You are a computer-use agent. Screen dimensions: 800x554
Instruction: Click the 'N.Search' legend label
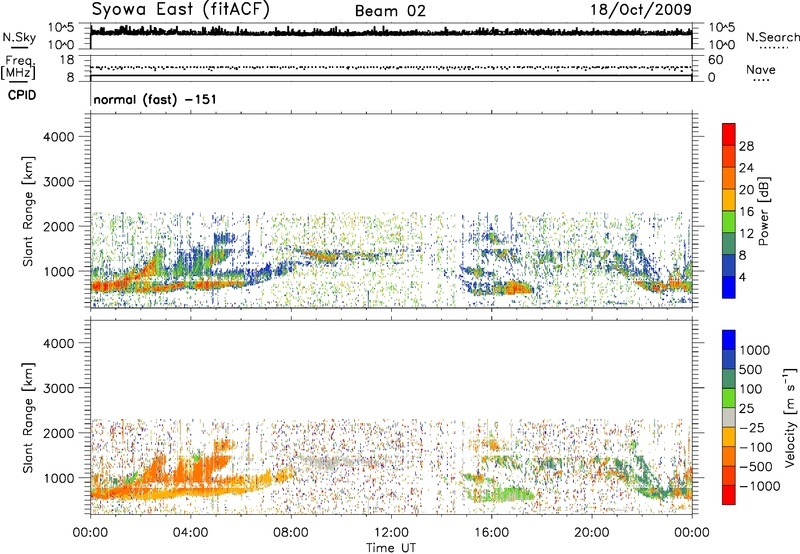click(772, 37)
